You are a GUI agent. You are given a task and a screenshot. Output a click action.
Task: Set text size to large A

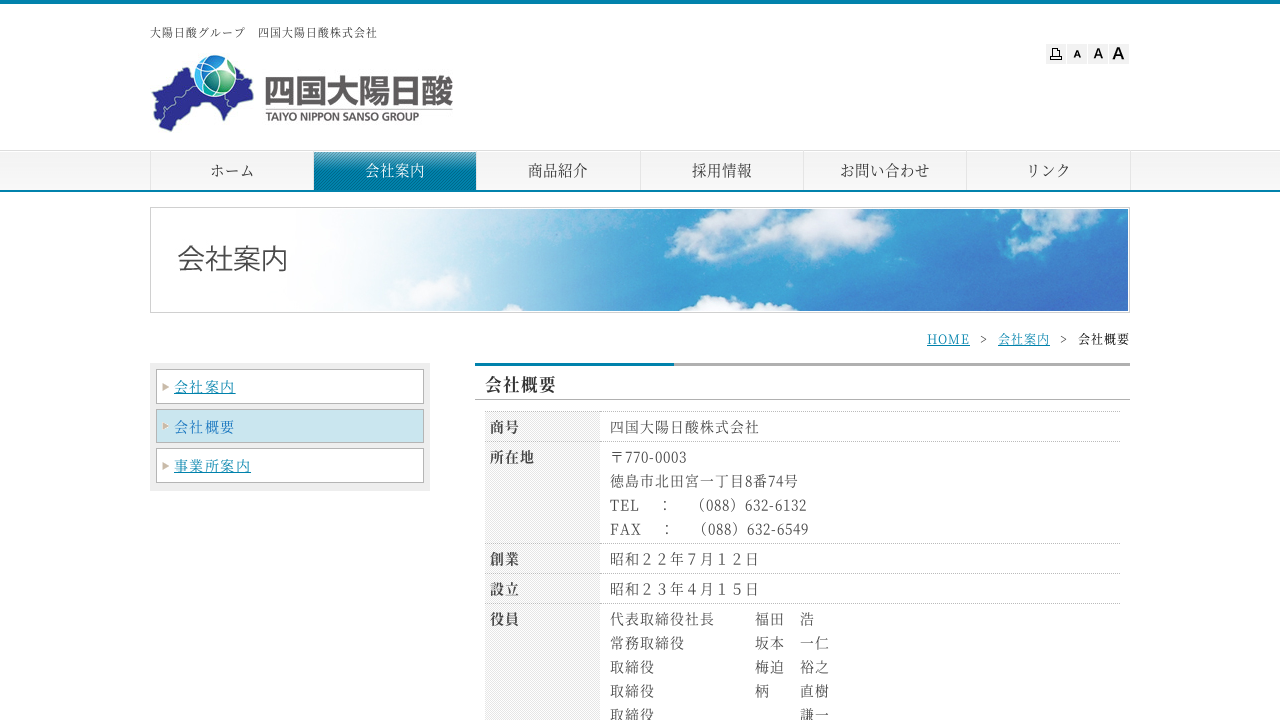(x=1119, y=54)
